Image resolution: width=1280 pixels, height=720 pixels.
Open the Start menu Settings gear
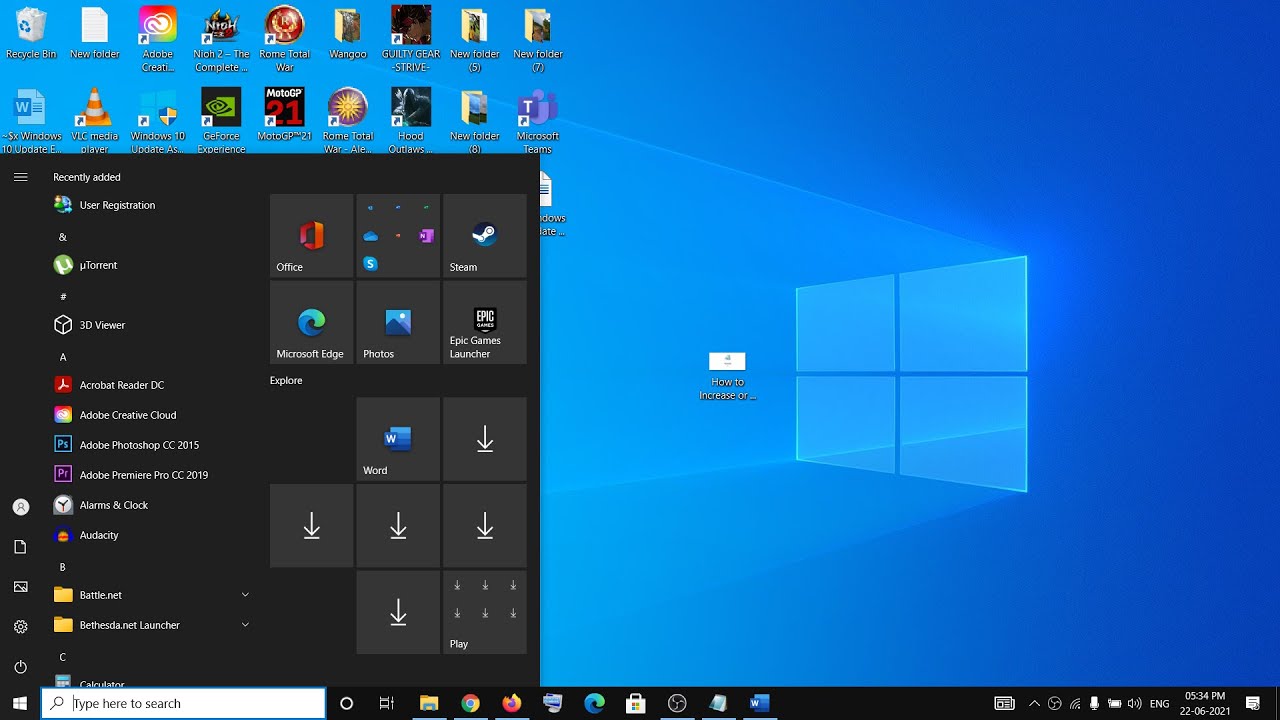[x=20, y=627]
